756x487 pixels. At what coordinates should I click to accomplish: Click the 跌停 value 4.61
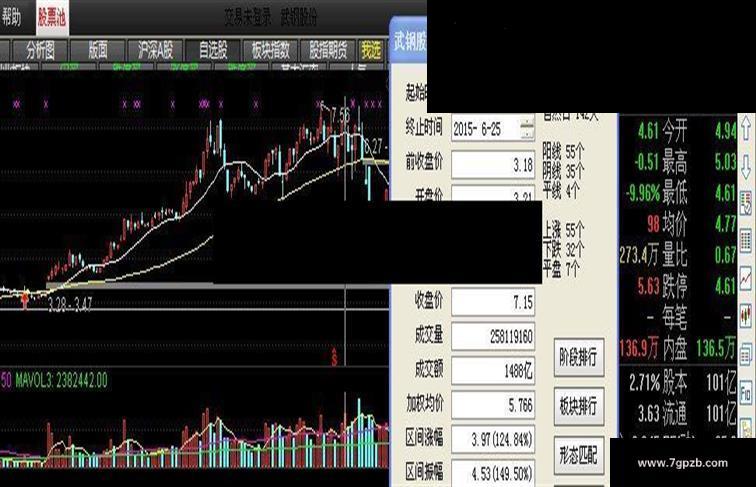pyautogui.click(x=725, y=286)
